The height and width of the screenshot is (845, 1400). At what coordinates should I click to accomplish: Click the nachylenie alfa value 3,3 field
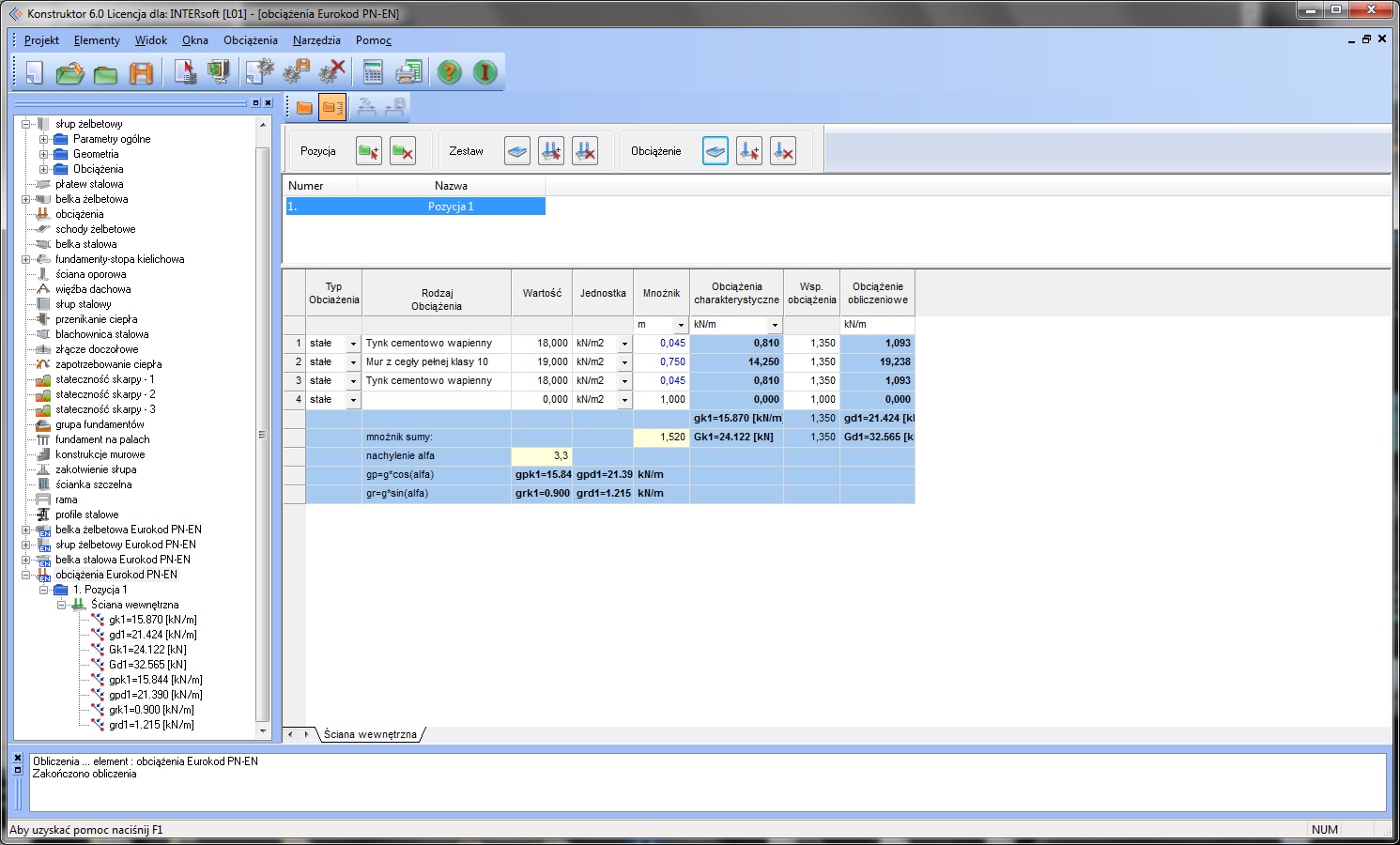542,455
